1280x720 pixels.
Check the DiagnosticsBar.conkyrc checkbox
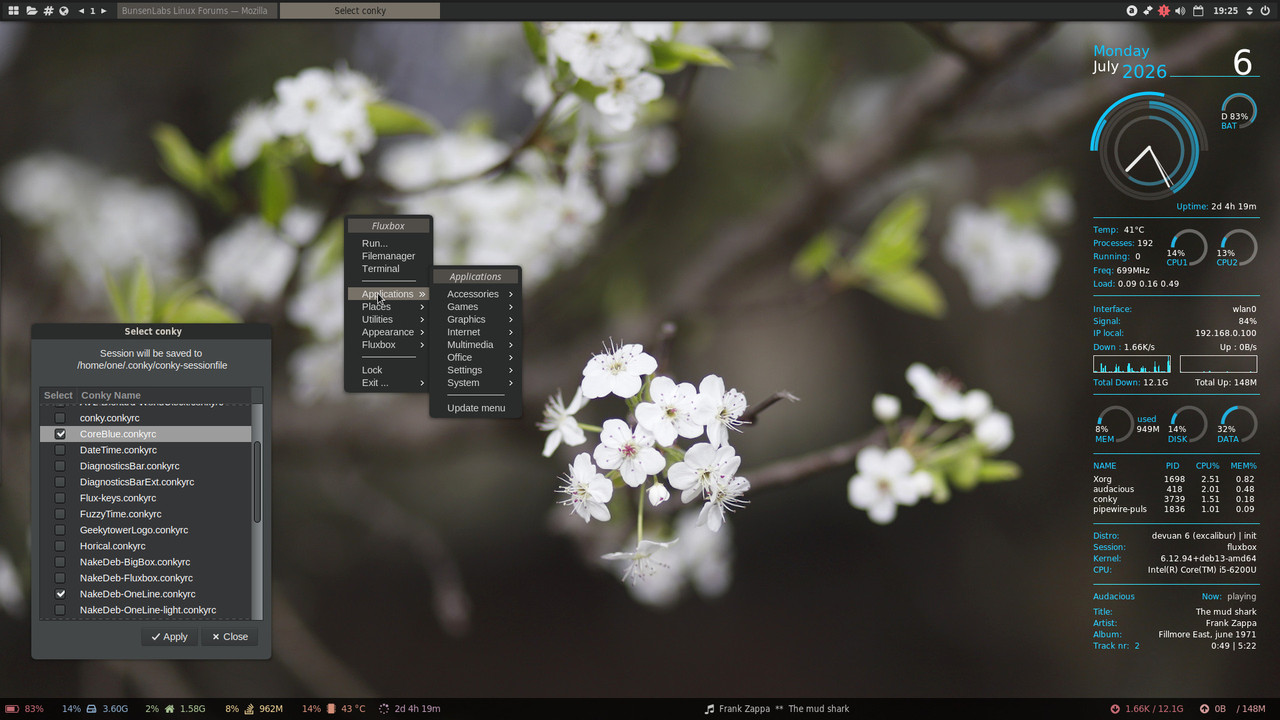[x=60, y=466]
